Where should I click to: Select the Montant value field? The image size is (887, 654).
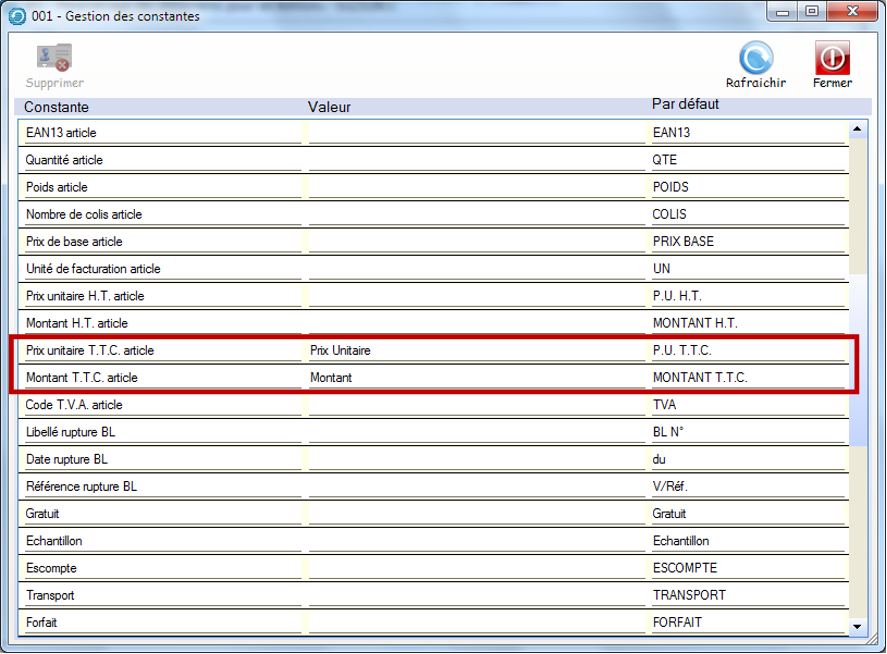[476, 378]
